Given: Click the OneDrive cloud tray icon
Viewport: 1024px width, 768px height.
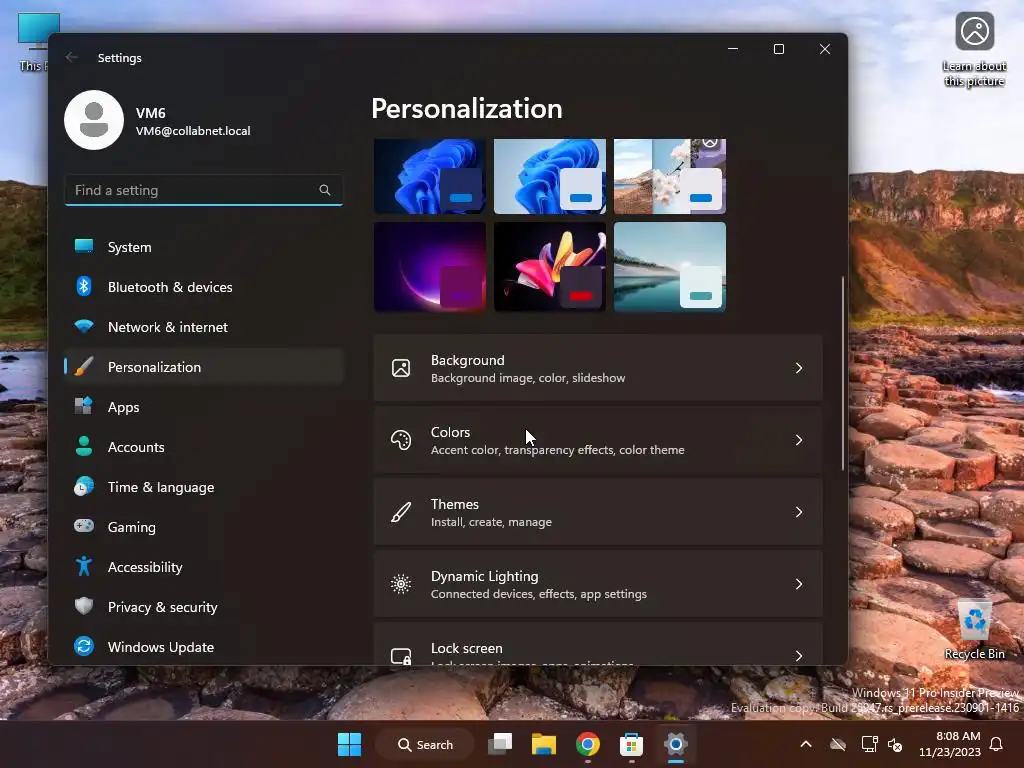Looking at the screenshot, I should coord(838,744).
